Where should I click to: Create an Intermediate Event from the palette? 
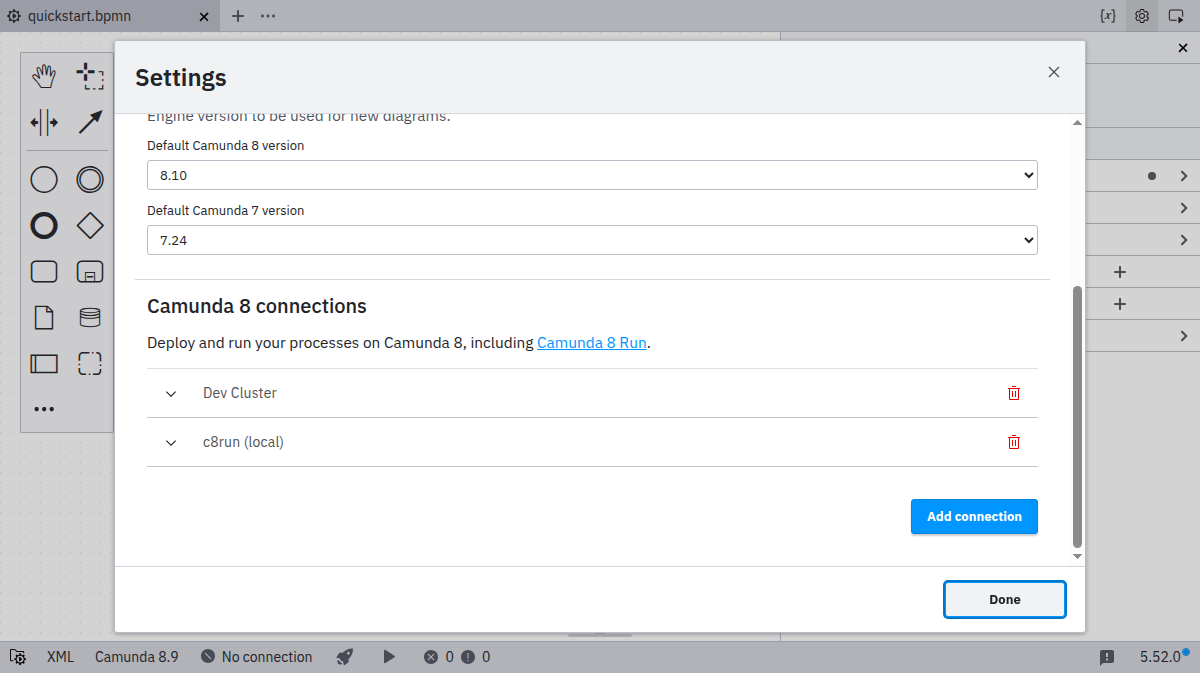pos(90,180)
